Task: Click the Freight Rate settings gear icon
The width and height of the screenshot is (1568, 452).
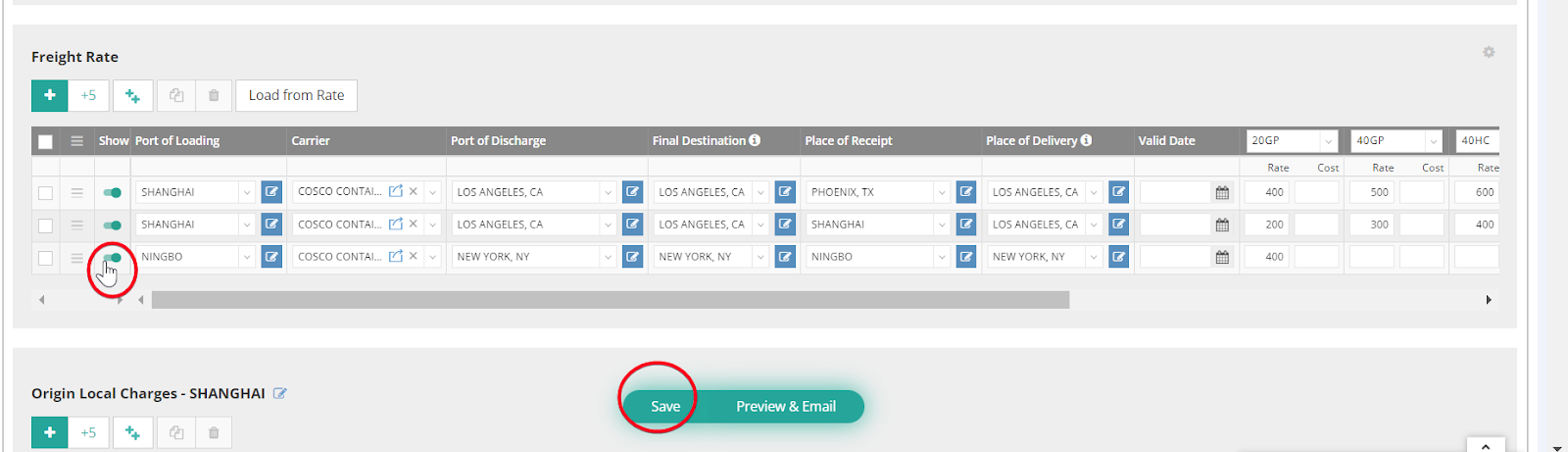Action: click(1489, 52)
